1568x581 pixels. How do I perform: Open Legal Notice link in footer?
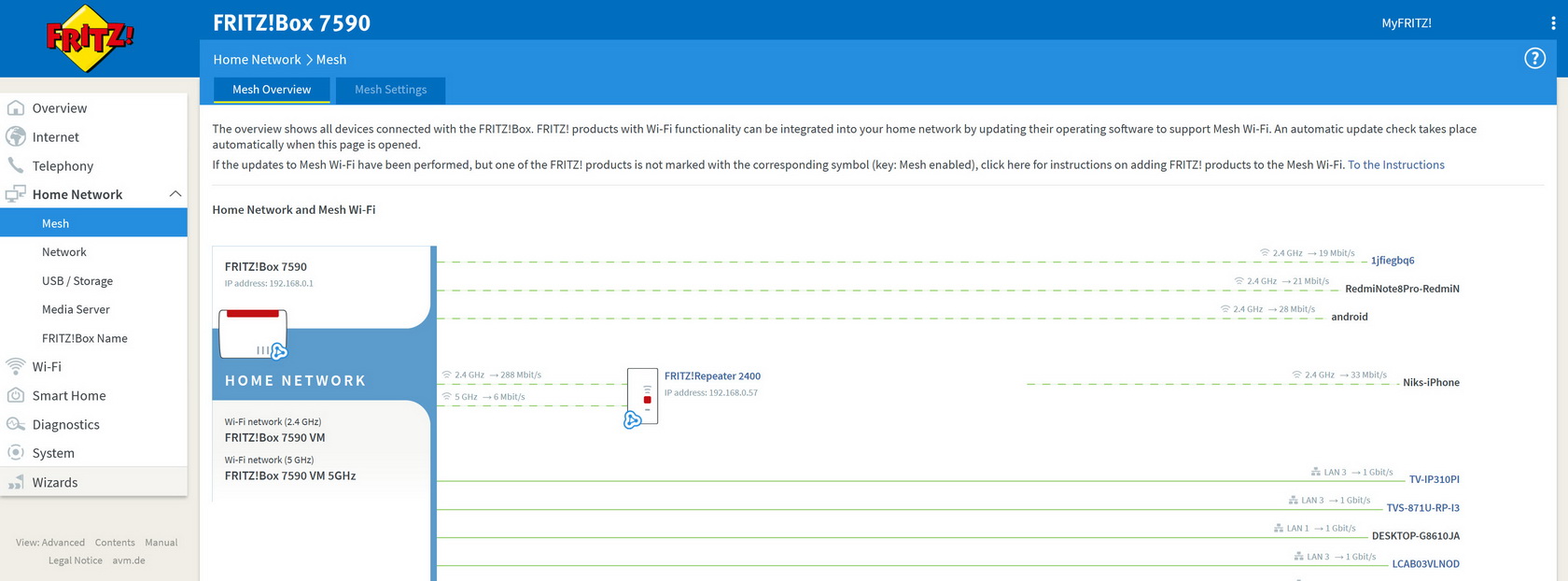click(76, 560)
